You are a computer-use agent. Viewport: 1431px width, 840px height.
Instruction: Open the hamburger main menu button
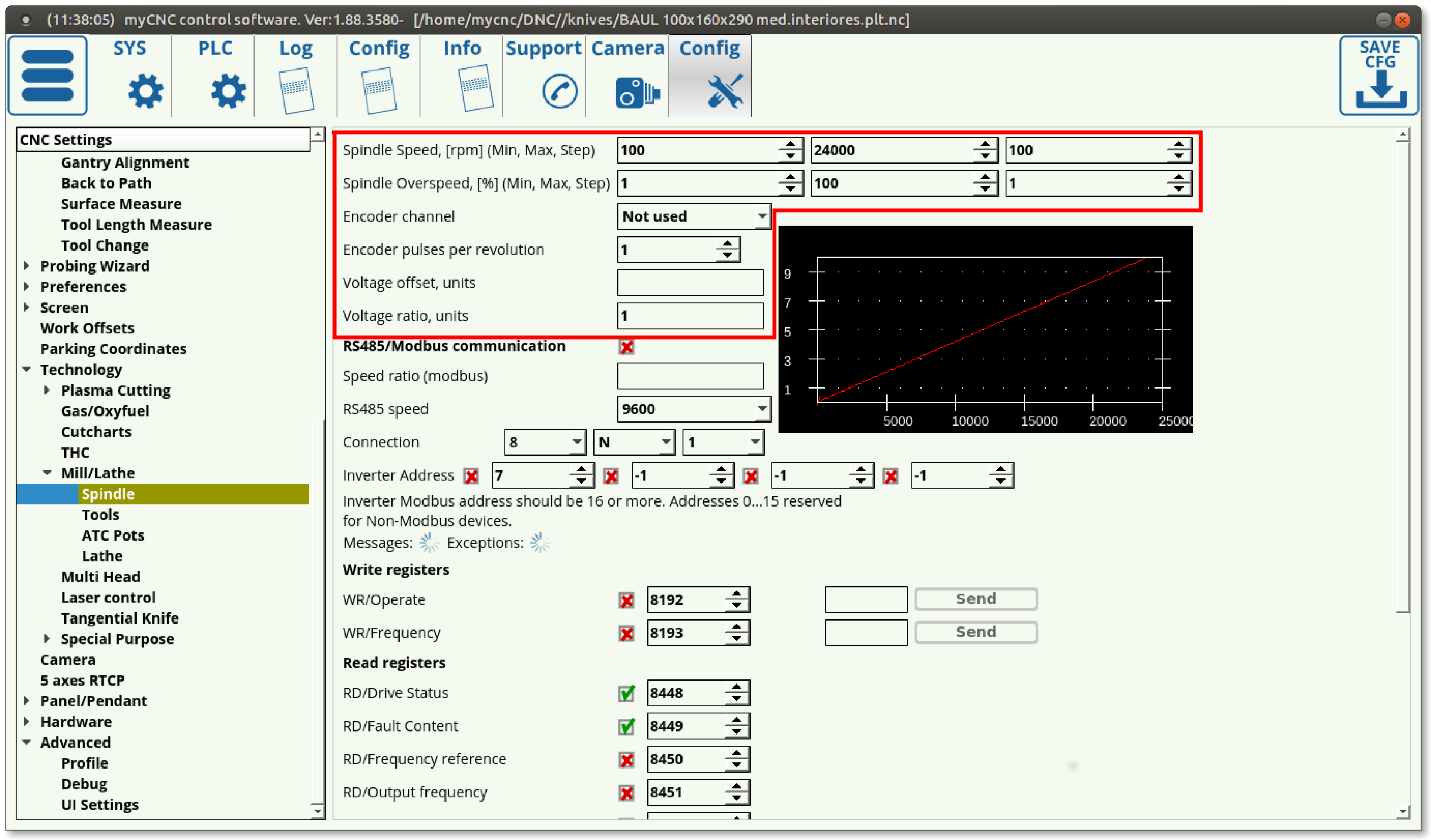tap(48, 75)
